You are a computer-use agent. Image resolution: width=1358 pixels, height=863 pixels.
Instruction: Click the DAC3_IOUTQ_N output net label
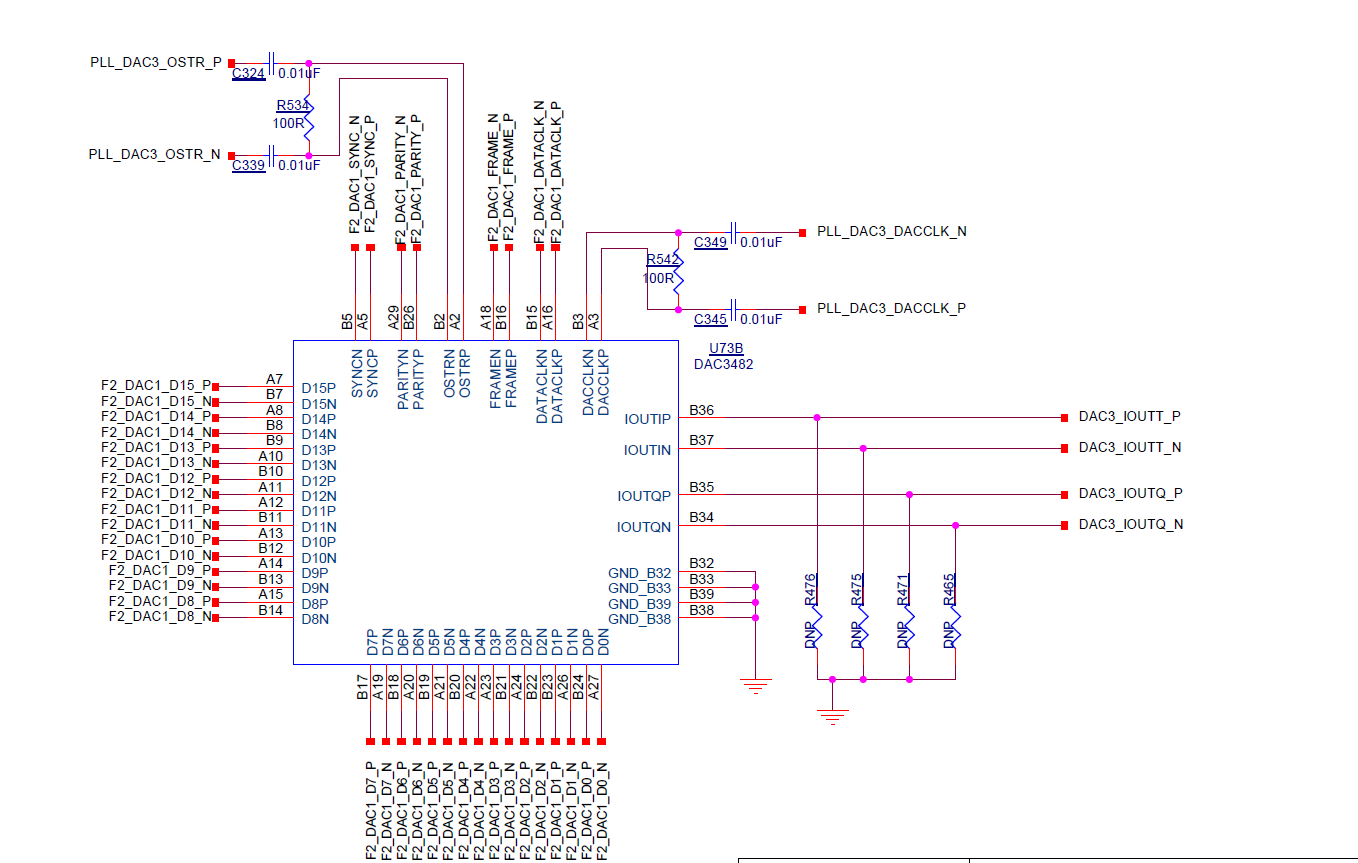(x=1131, y=524)
